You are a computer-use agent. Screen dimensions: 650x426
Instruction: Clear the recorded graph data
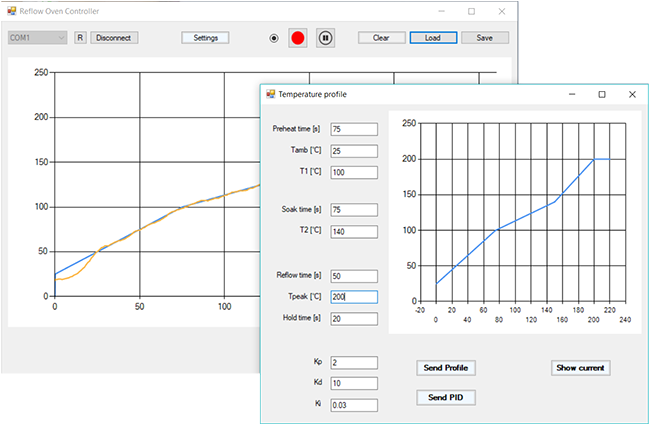pos(381,38)
